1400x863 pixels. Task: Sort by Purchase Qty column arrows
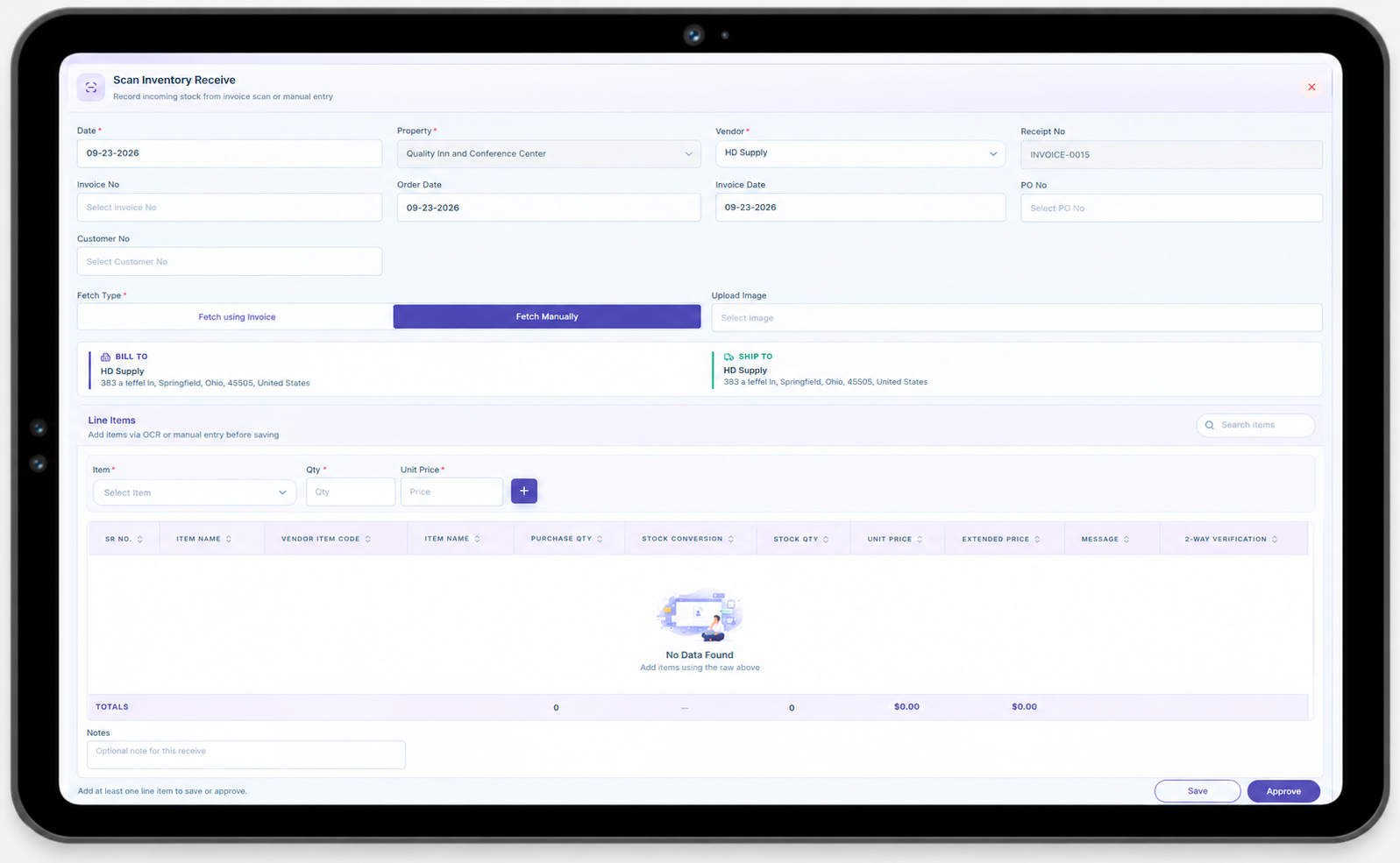[x=600, y=539]
